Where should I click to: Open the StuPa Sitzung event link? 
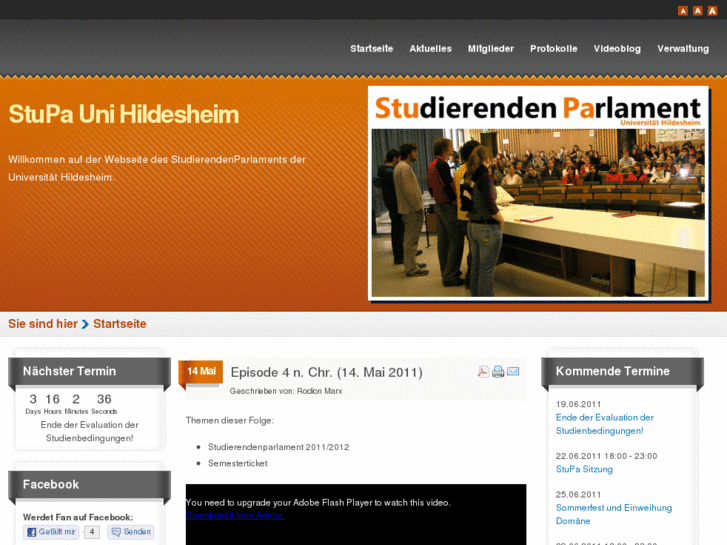[x=584, y=469]
